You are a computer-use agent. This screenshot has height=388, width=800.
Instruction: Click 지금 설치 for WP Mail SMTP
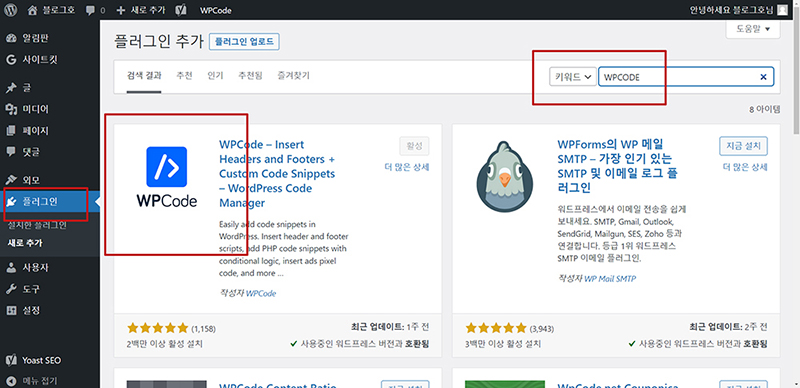pos(743,146)
